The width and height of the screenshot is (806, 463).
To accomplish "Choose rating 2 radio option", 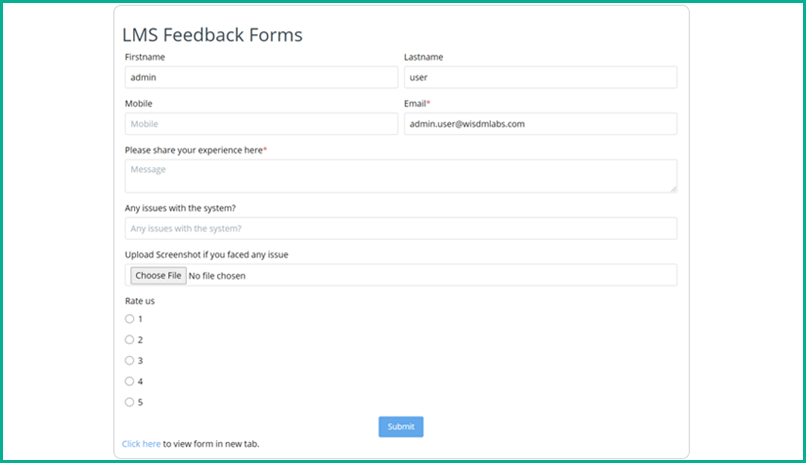I will coord(129,340).
